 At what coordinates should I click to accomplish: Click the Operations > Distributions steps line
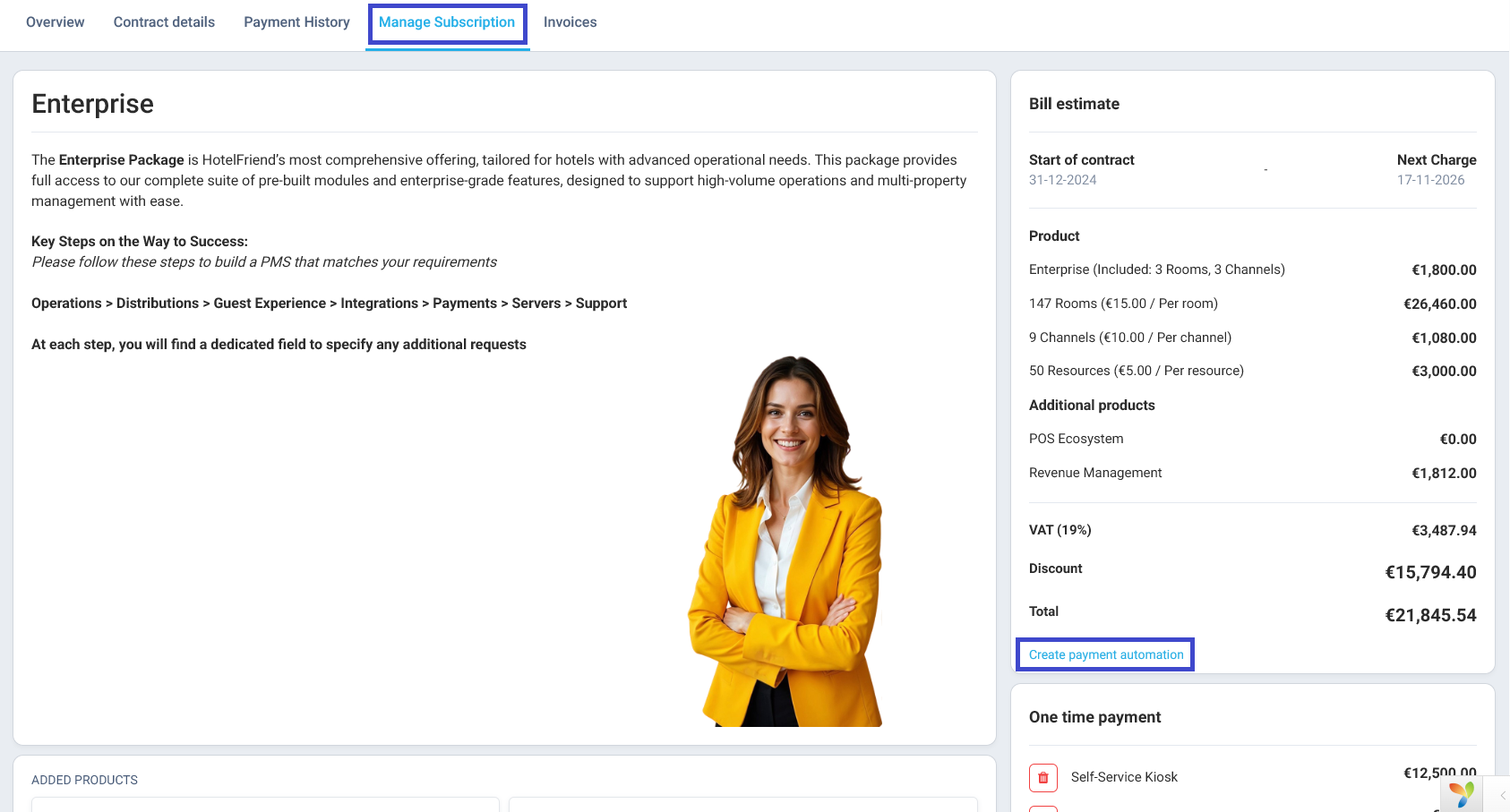pyautogui.click(x=329, y=303)
